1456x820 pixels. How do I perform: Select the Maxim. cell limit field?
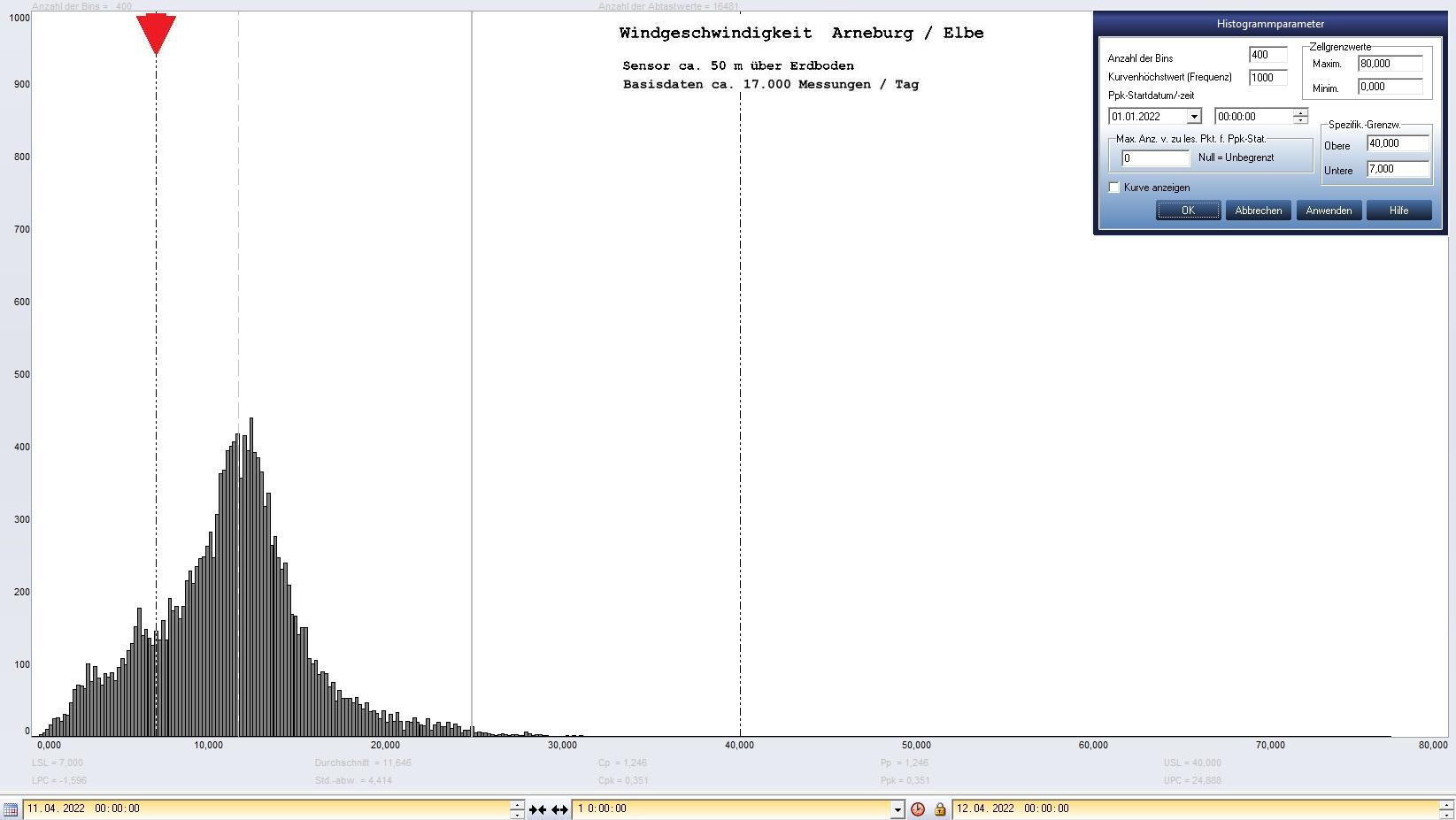click(x=1390, y=64)
